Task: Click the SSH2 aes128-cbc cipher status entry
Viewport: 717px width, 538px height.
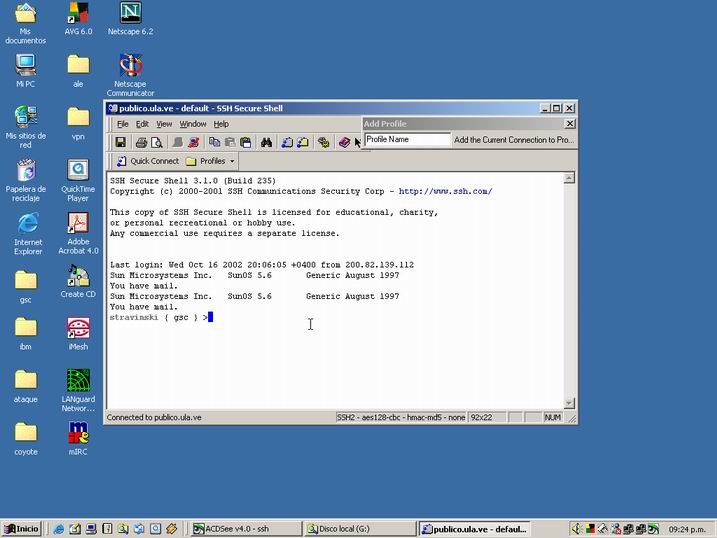Action: [401, 417]
